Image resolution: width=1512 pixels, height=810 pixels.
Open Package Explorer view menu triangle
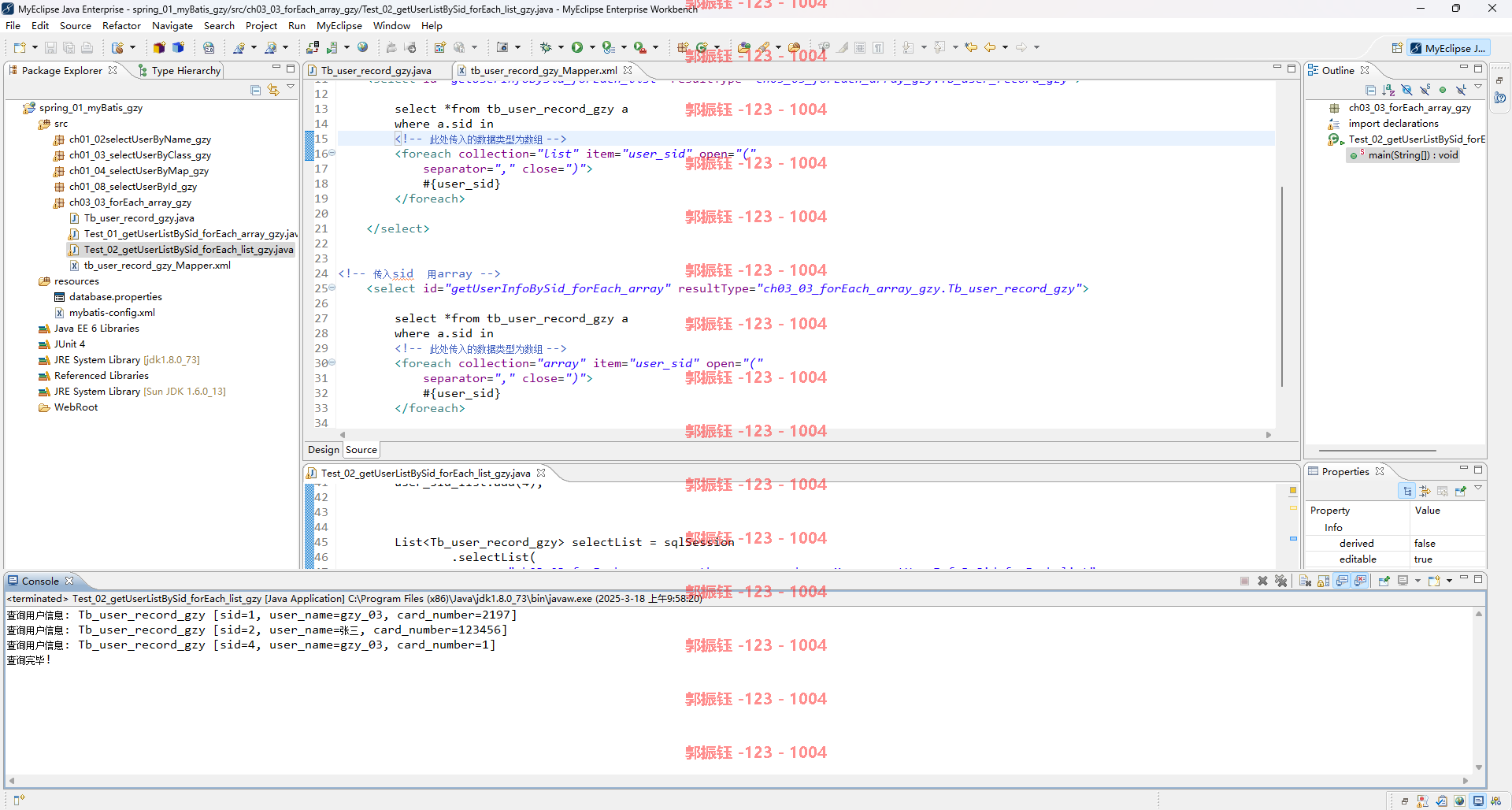(291, 87)
